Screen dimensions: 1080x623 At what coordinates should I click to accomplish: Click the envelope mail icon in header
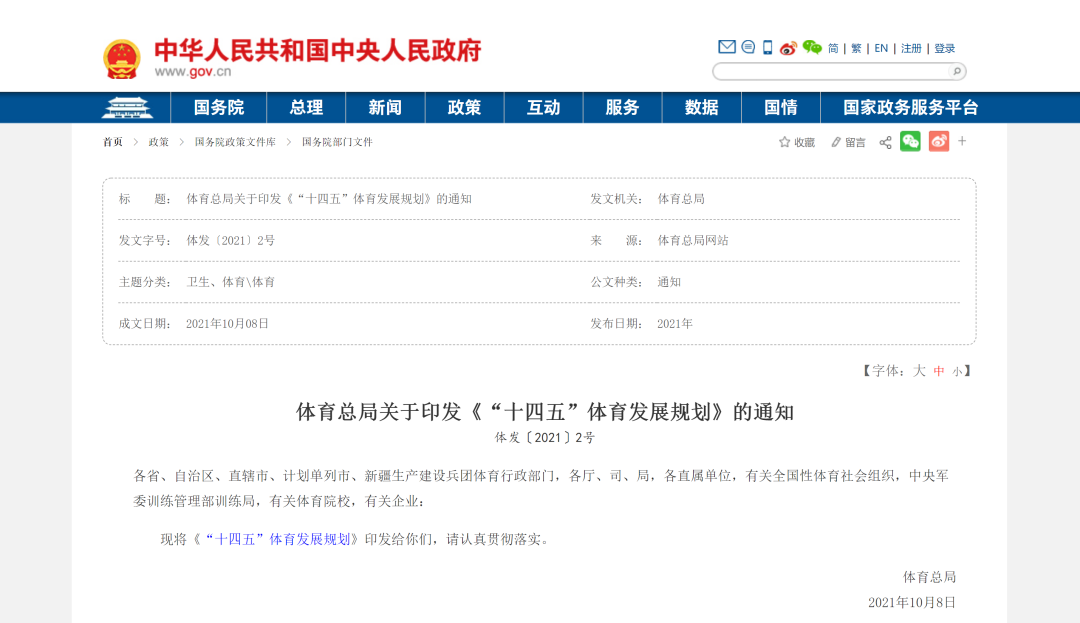(x=727, y=47)
